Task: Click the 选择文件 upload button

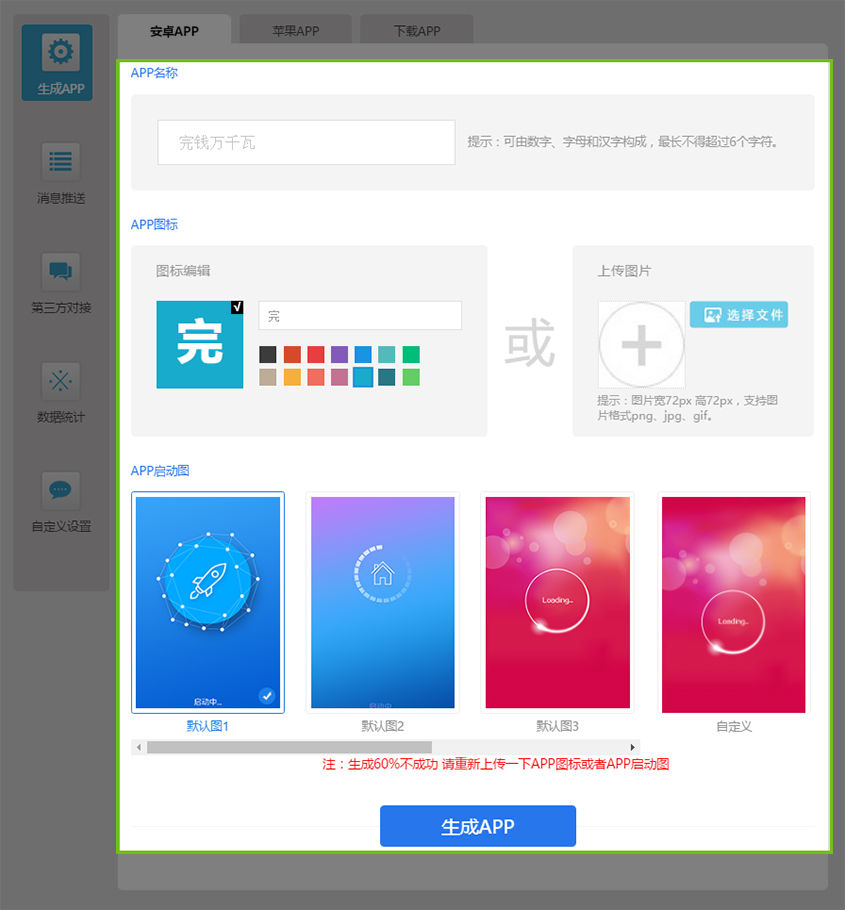Action: 738,315
